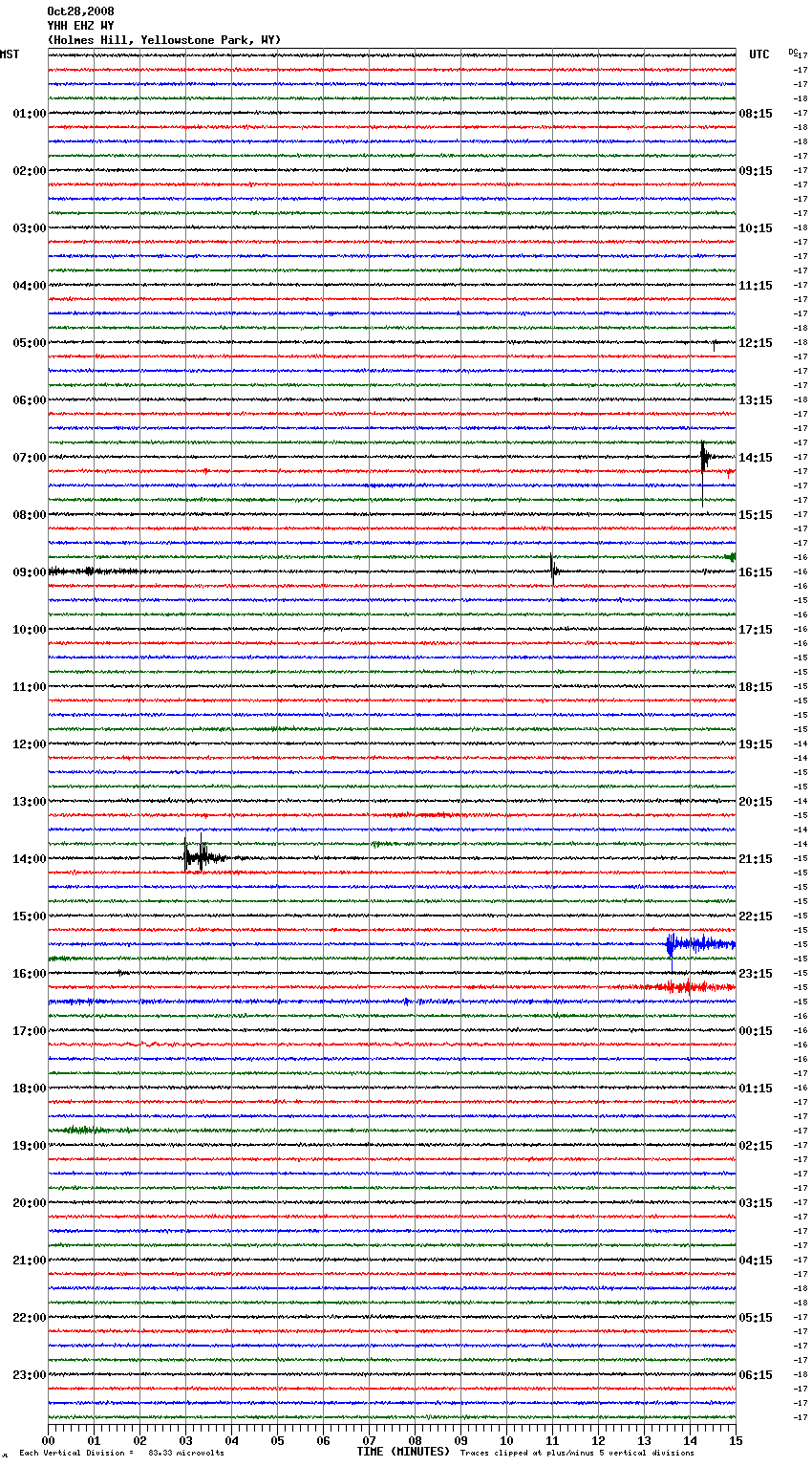Select the 19:00 MST time label

click(x=29, y=1146)
